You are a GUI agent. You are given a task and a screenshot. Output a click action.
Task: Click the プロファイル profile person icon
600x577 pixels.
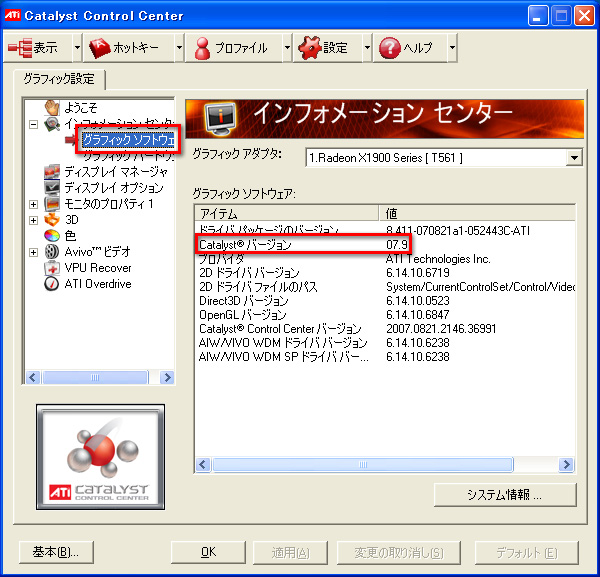click(202, 48)
